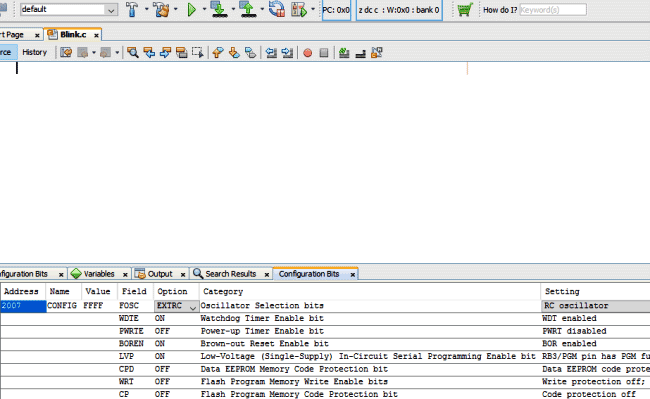Open the Output tab
650x399 pixels.
(160, 274)
